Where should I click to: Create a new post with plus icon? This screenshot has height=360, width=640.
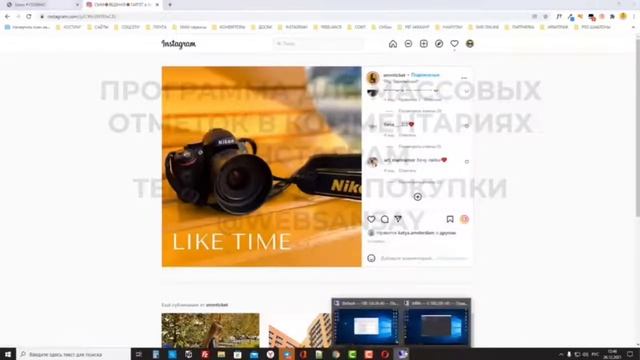(424, 44)
